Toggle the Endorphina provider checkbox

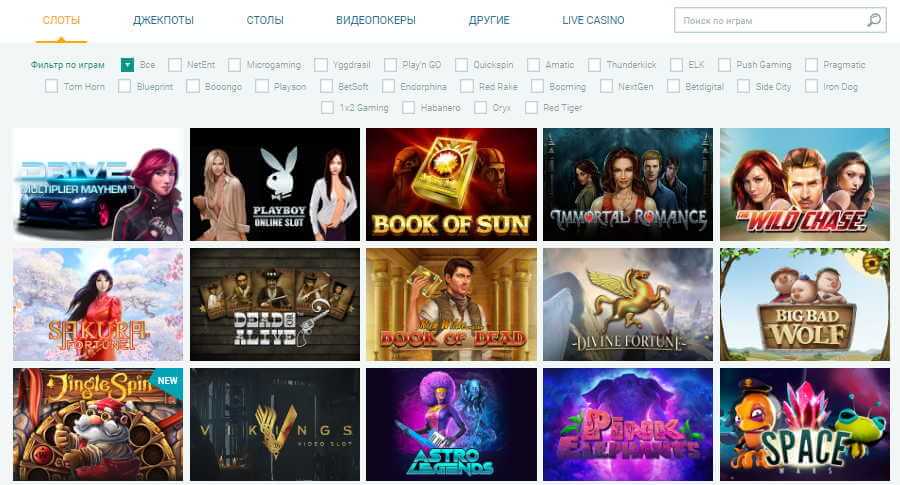[389, 86]
